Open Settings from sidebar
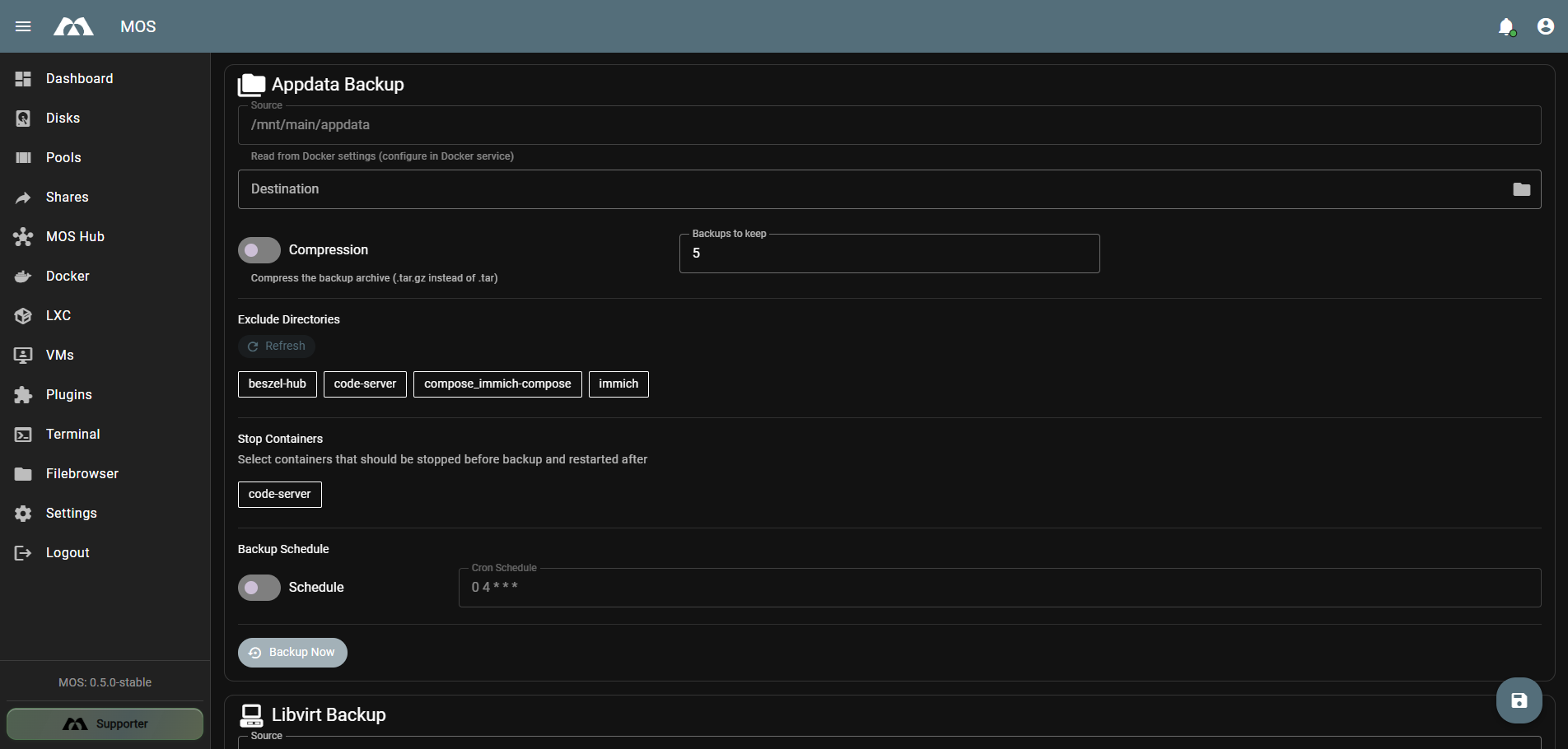 pos(72,514)
